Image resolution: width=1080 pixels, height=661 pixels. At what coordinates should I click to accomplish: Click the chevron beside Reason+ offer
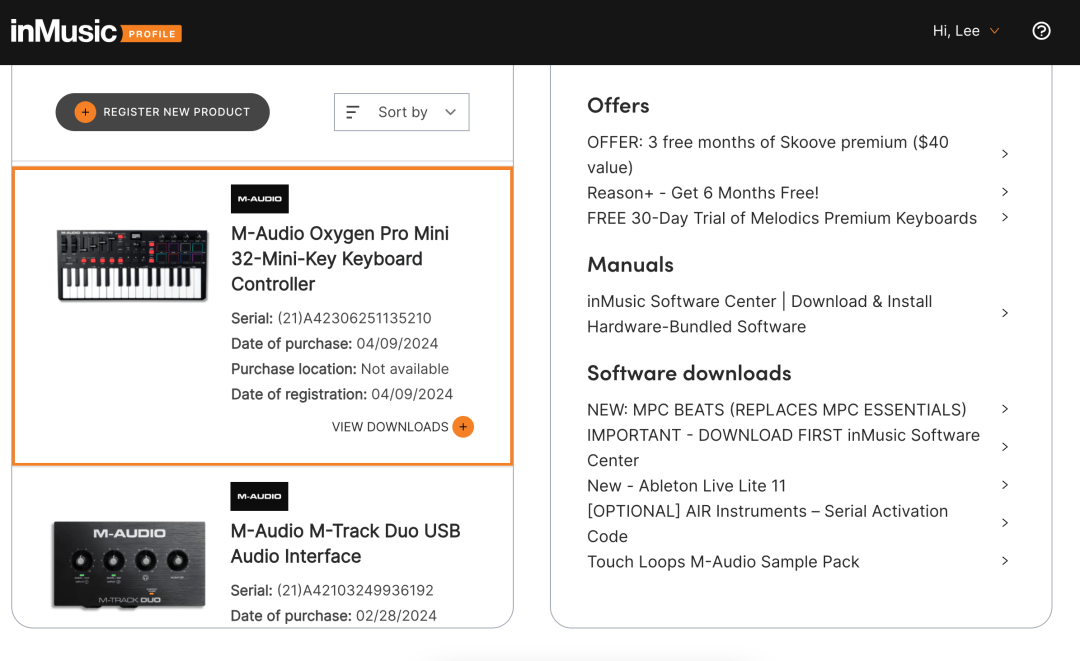coord(1005,191)
